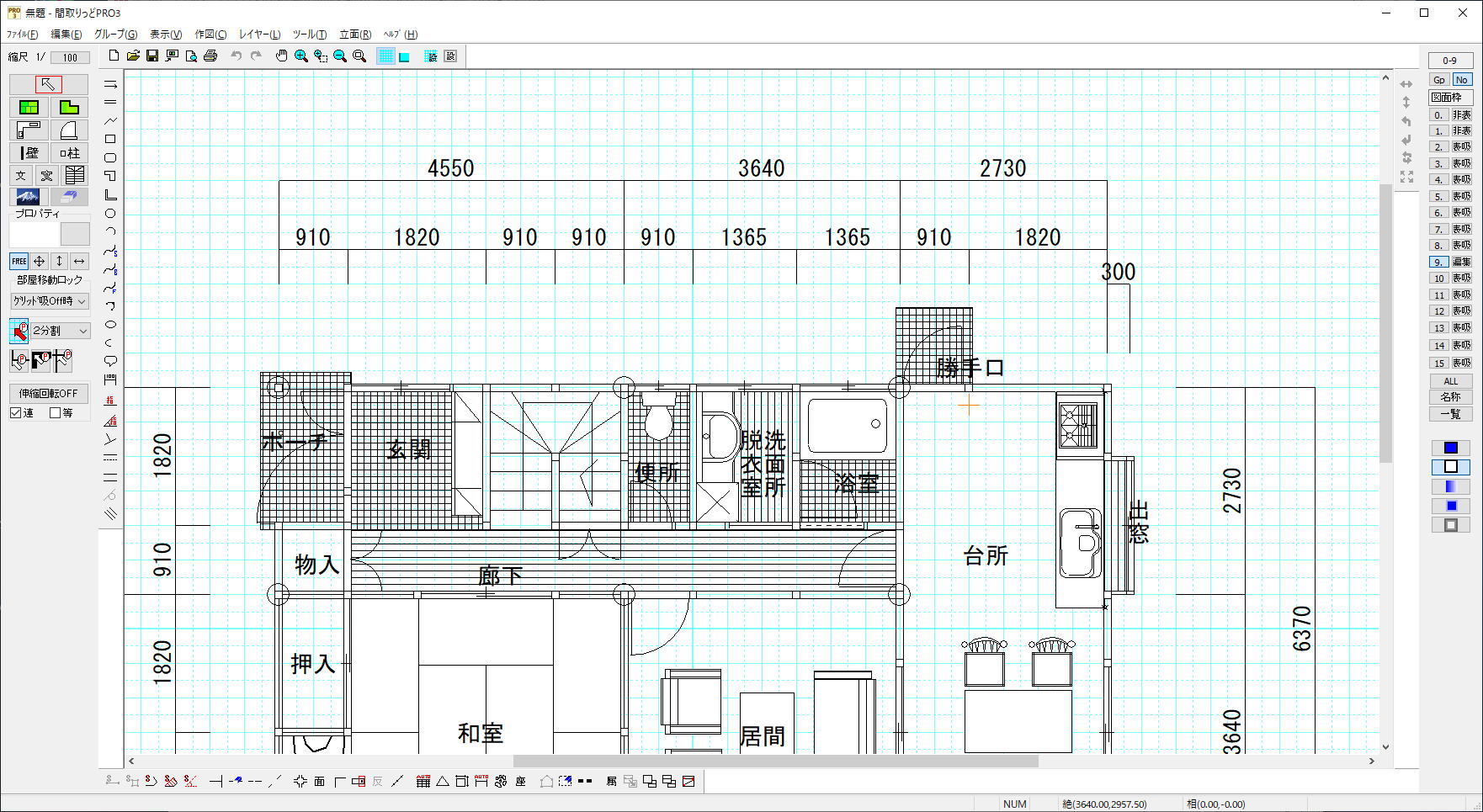Click the 一覧 button
1483x812 pixels.
[1450, 414]
